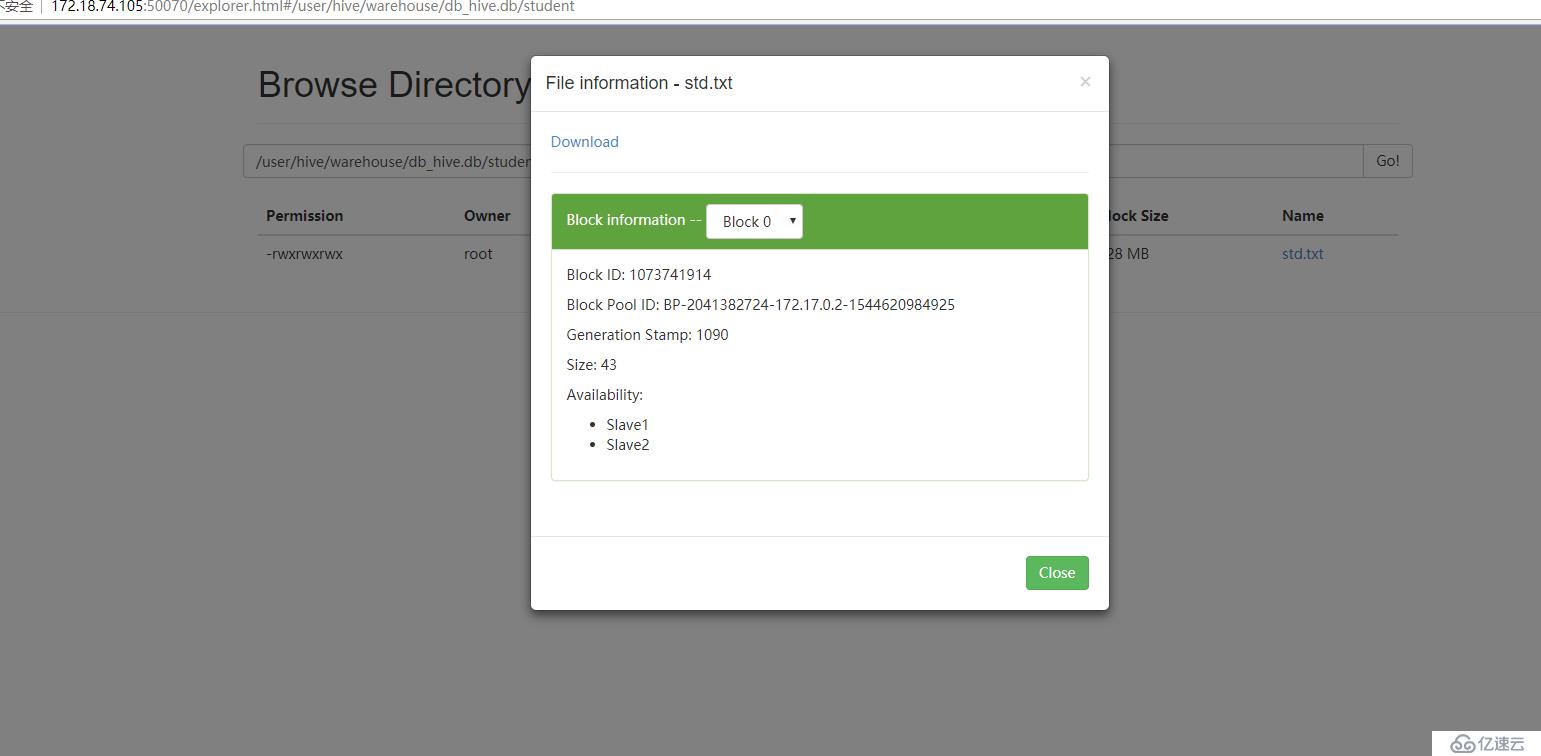Click Slave2 in availability list
Screen dimensions: 1541x756
point(628,445)
